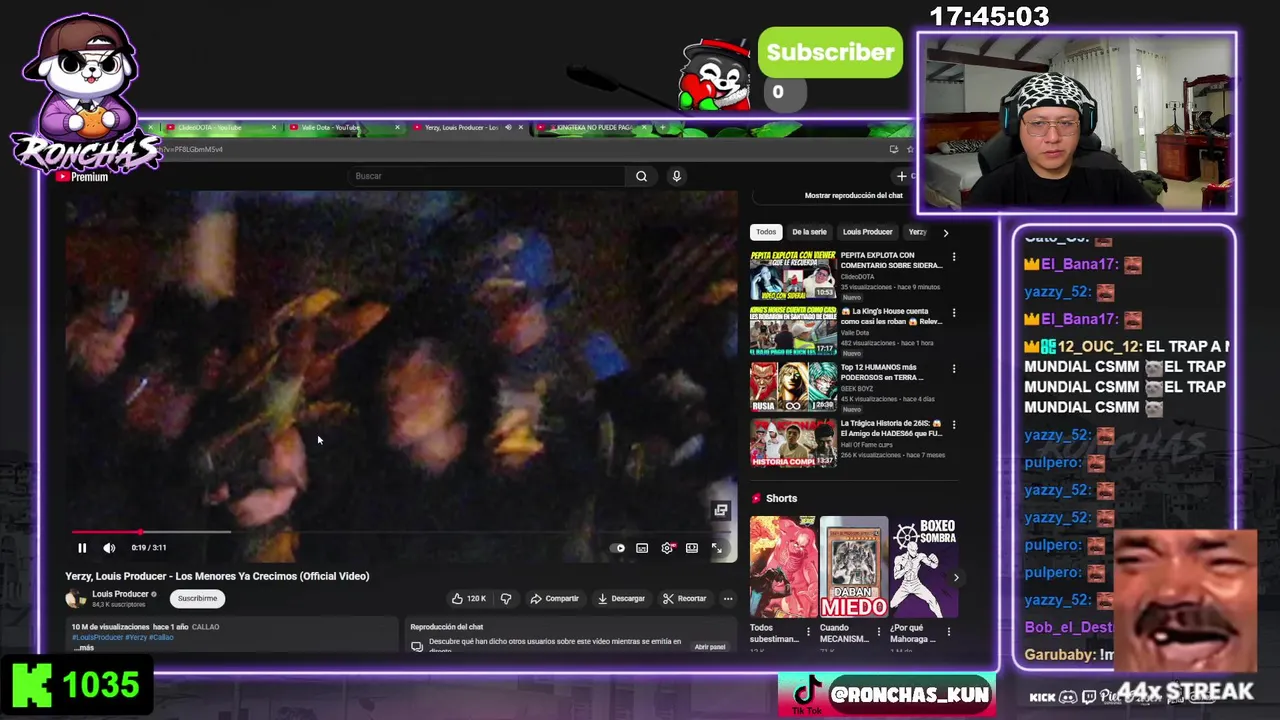Open the YouTube Premium logo
Viewport: 1280px width, 720px height.
coord(82,177)
